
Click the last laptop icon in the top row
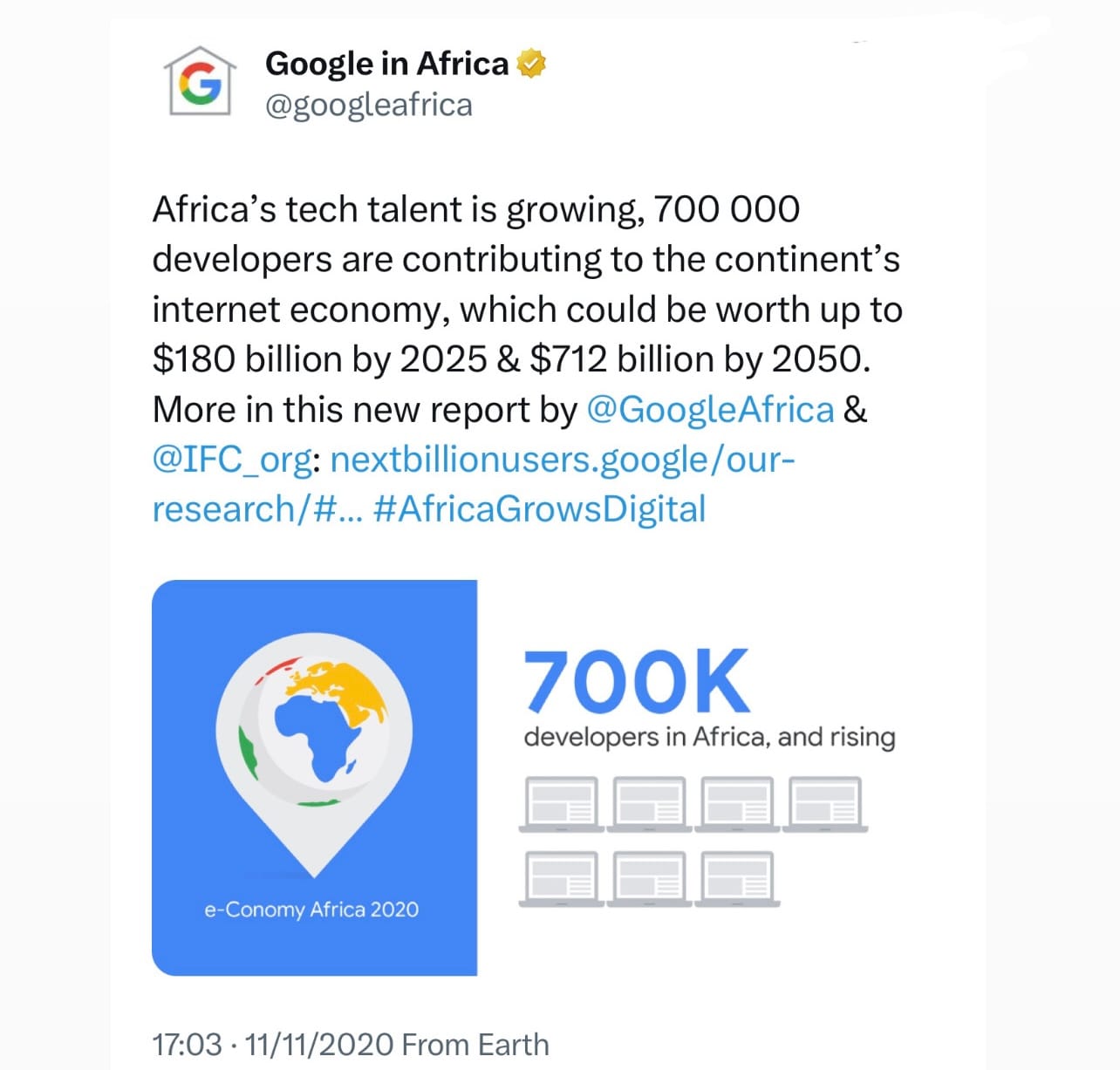(825, 804)
